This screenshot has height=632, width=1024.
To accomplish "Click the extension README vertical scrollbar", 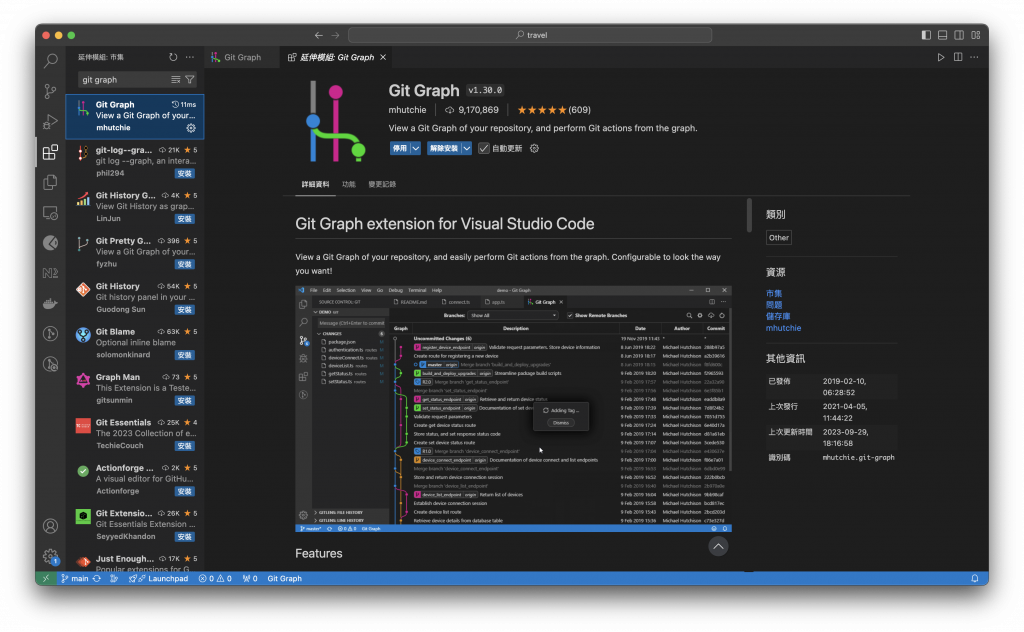I will pos(749,215).
